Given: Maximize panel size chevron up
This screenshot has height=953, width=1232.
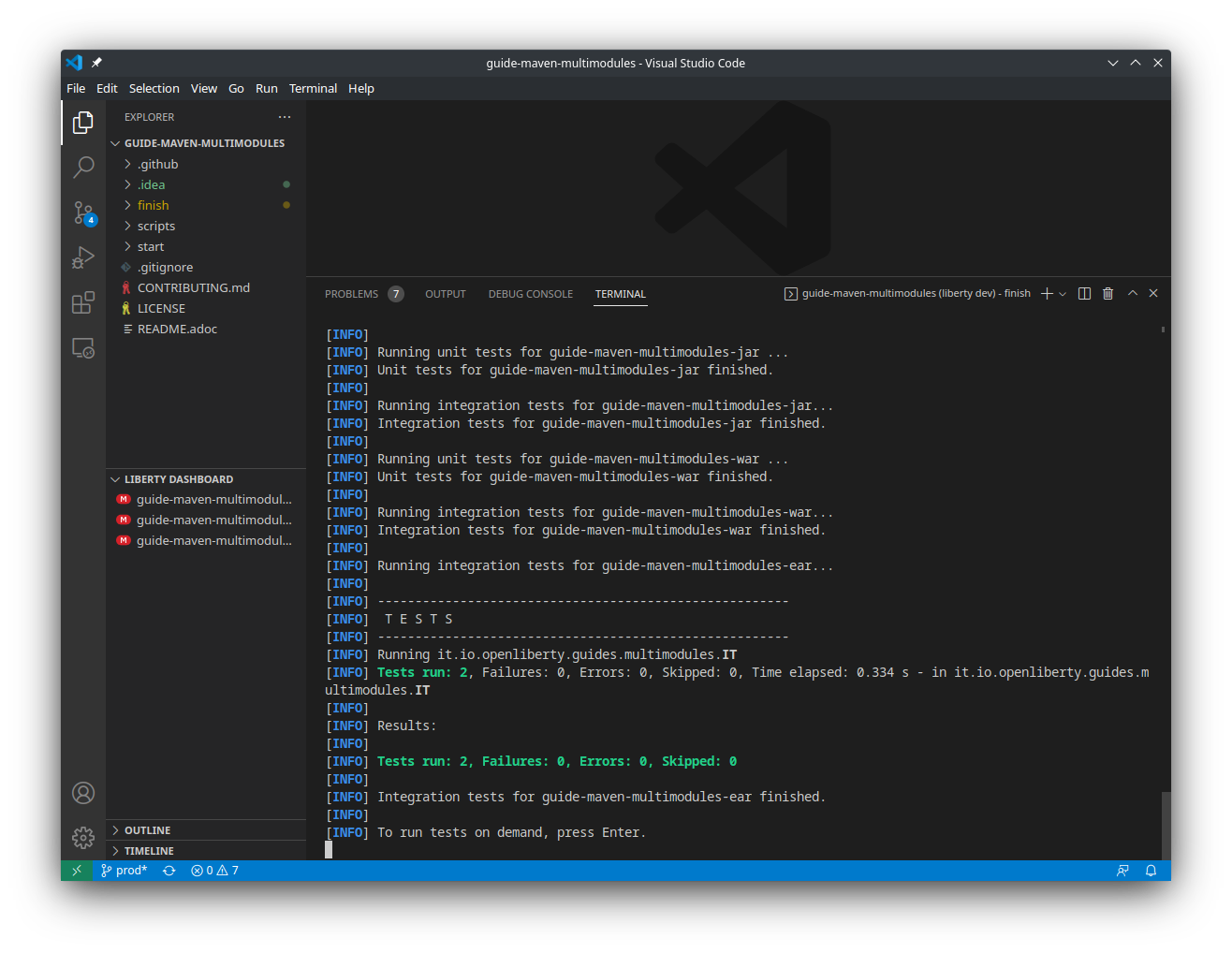Looking at the screenshot, I should [x=1133, y=293].
